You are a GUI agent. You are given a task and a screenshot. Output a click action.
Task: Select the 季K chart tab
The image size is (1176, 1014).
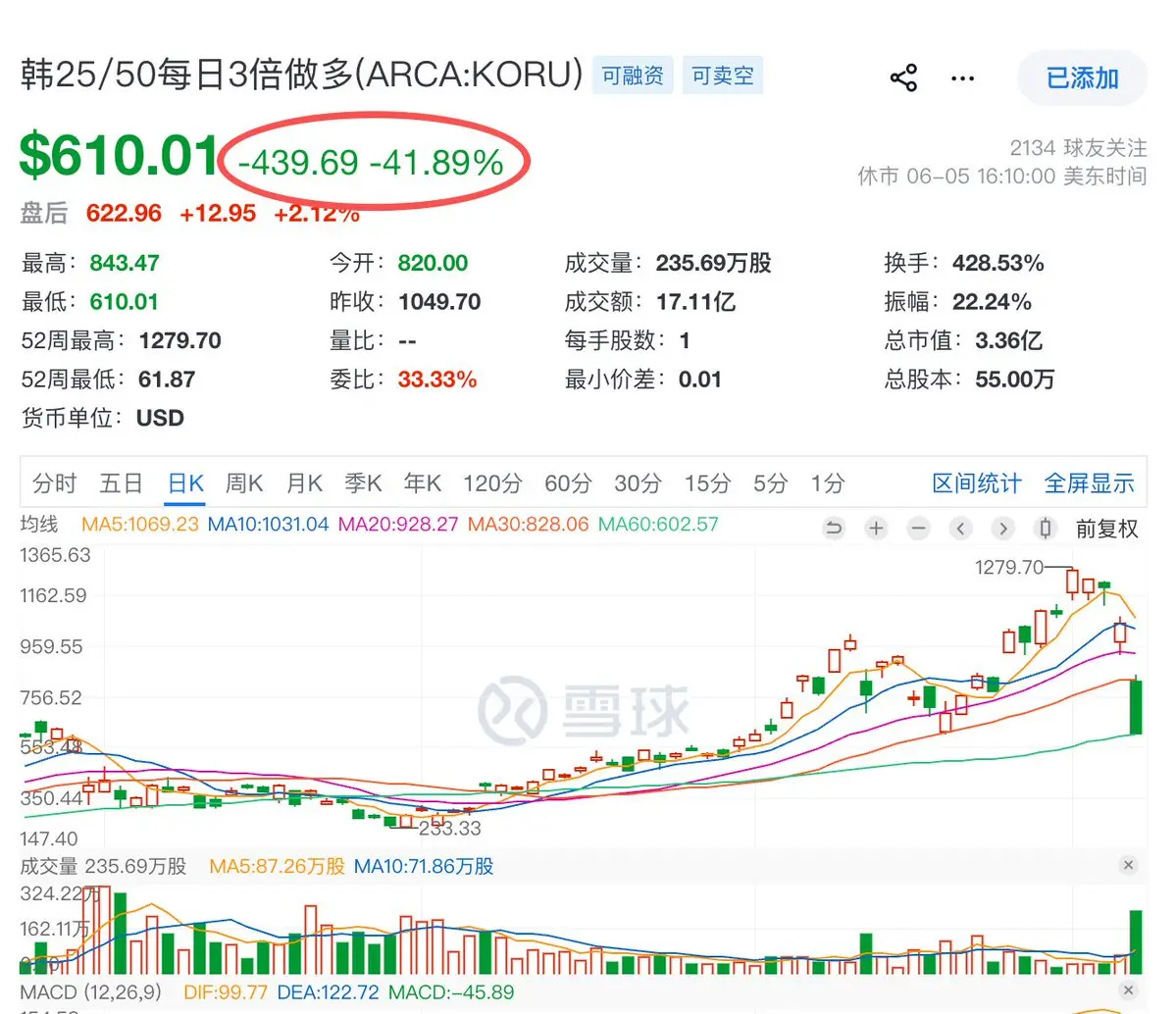click(x=363, y=483)
